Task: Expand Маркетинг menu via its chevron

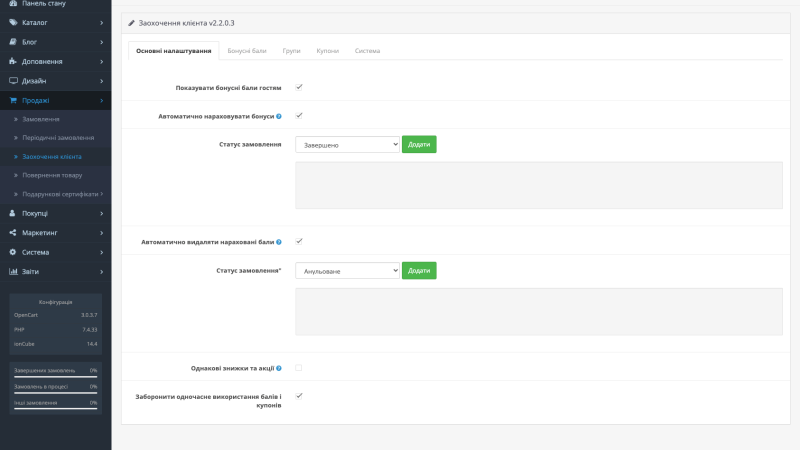Action: click(x=102, y=233)
